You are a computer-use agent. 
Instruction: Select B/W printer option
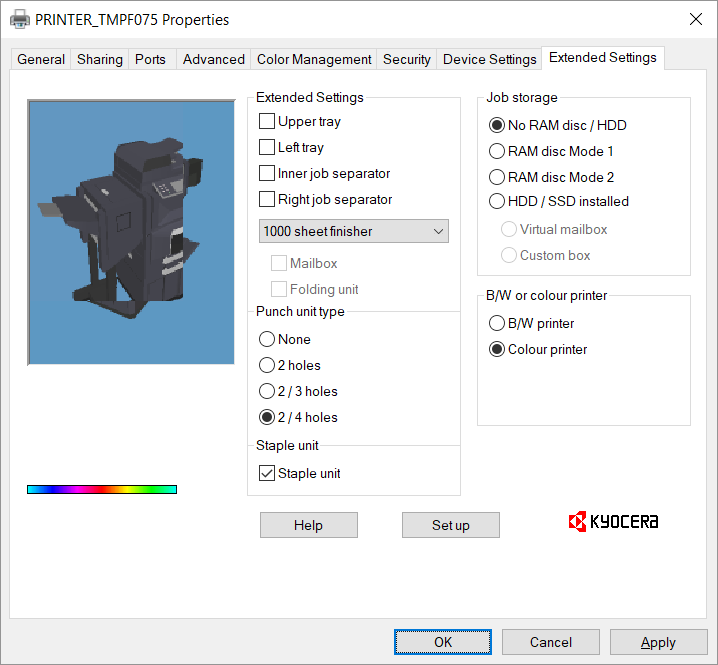497,324
